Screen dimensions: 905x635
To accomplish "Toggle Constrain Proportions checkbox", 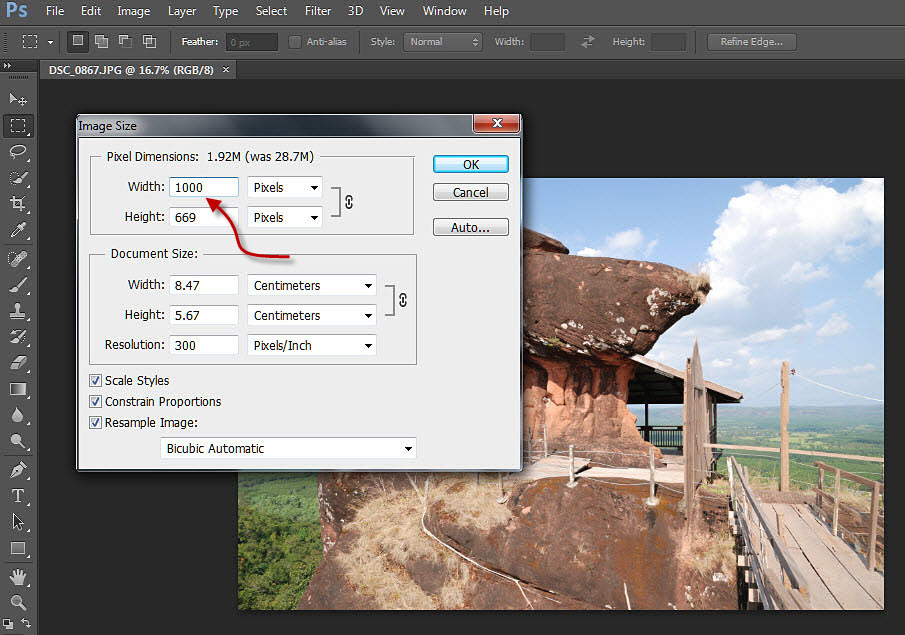I will tap(96, 401).
